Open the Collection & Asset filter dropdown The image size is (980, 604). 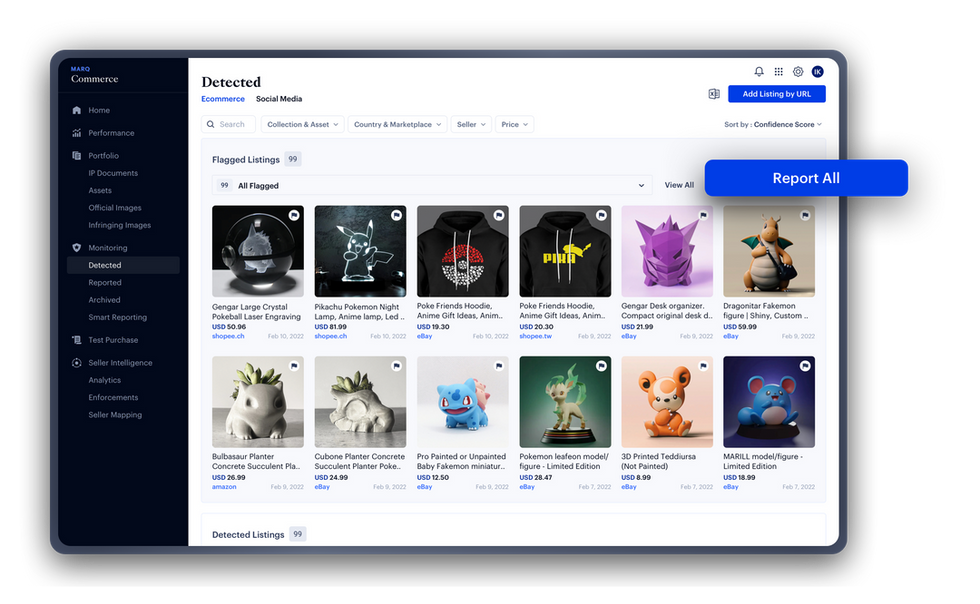tap(302, 124)
